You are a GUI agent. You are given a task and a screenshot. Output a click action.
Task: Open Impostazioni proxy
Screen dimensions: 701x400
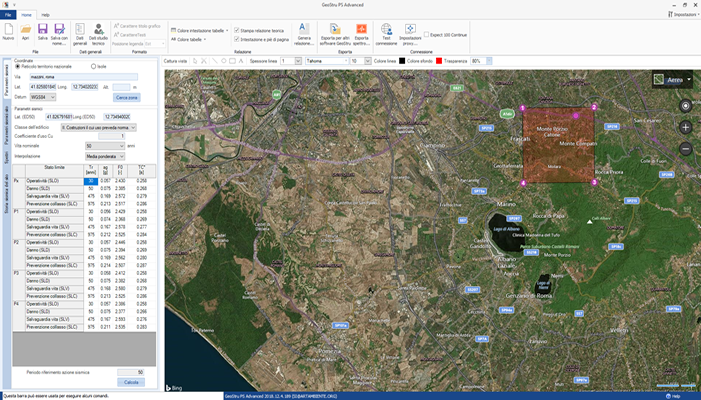tap(410, 34)
